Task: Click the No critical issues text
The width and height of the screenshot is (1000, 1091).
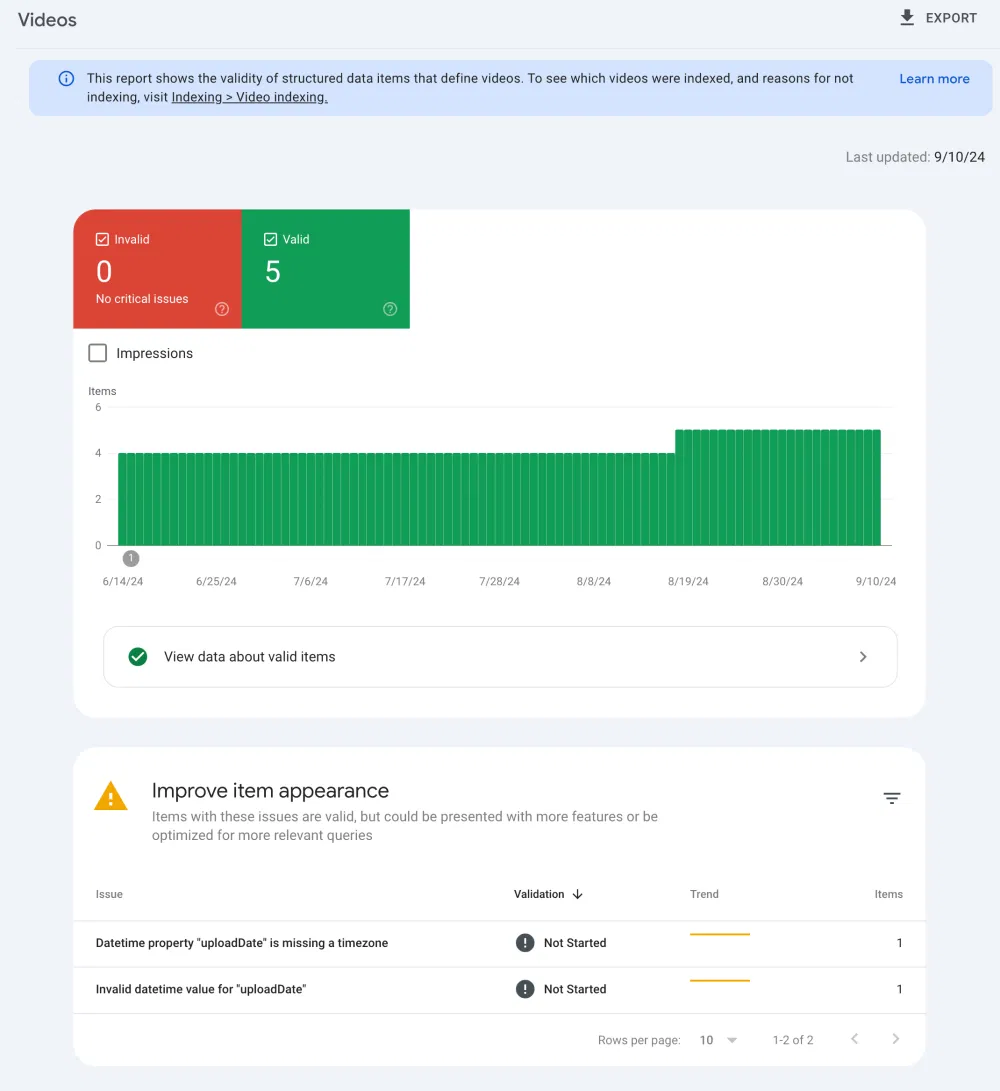Action: coord(142,298)
